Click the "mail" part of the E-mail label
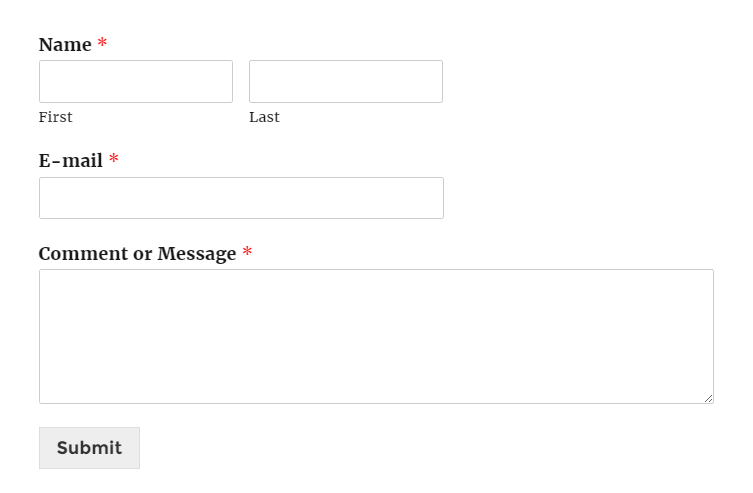This screenshot has height=493, width=753. click(x=82, y=160)
